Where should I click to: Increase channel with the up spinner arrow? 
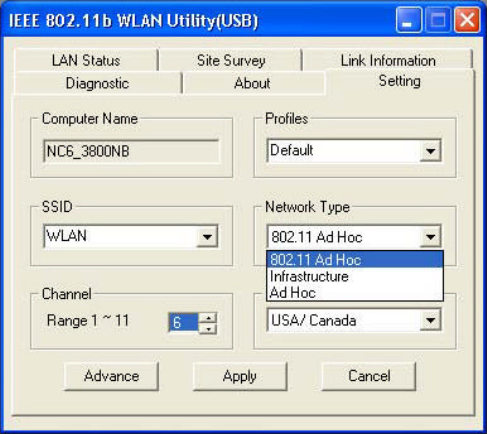[x=208, y=318]
